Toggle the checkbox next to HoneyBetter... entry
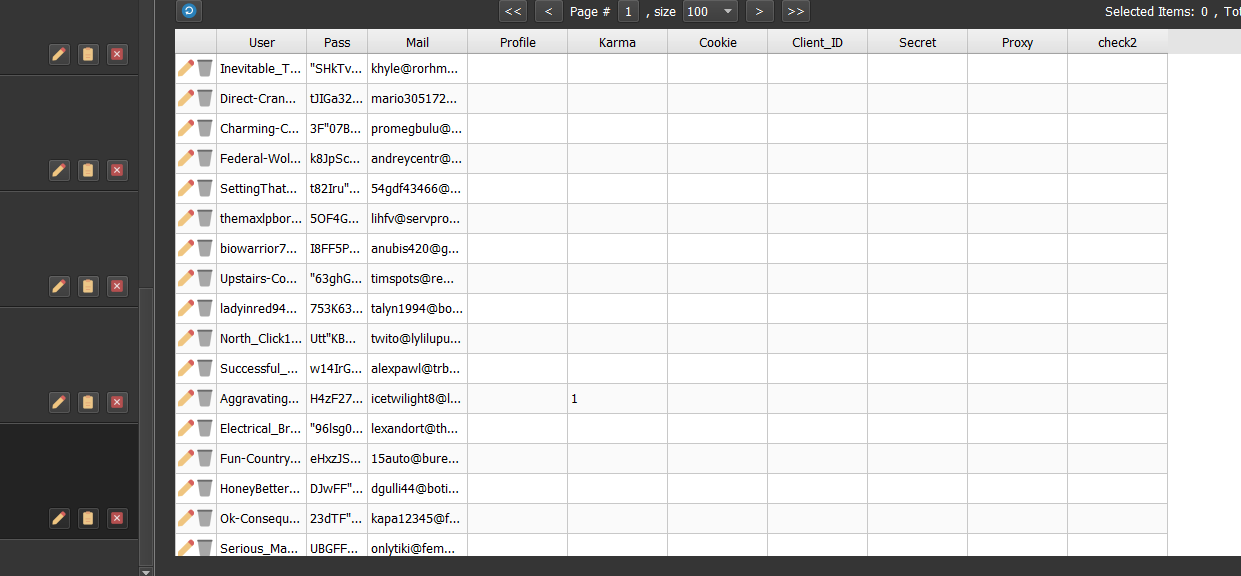Screen dimensions: 1241x576 click(x=206, y=488)
